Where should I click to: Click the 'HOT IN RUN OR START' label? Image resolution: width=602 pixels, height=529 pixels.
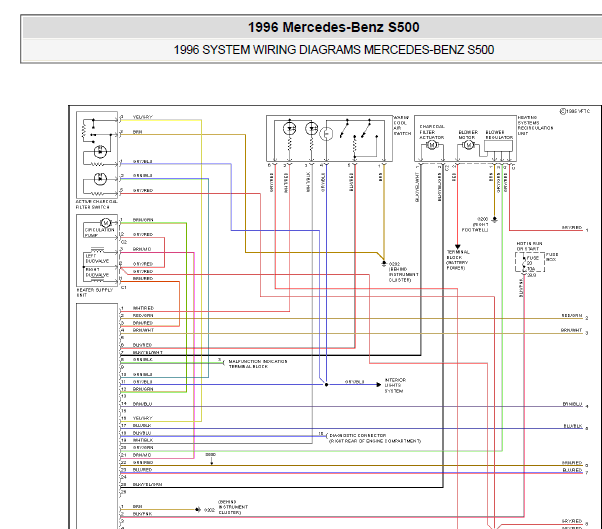click(529, 246)
